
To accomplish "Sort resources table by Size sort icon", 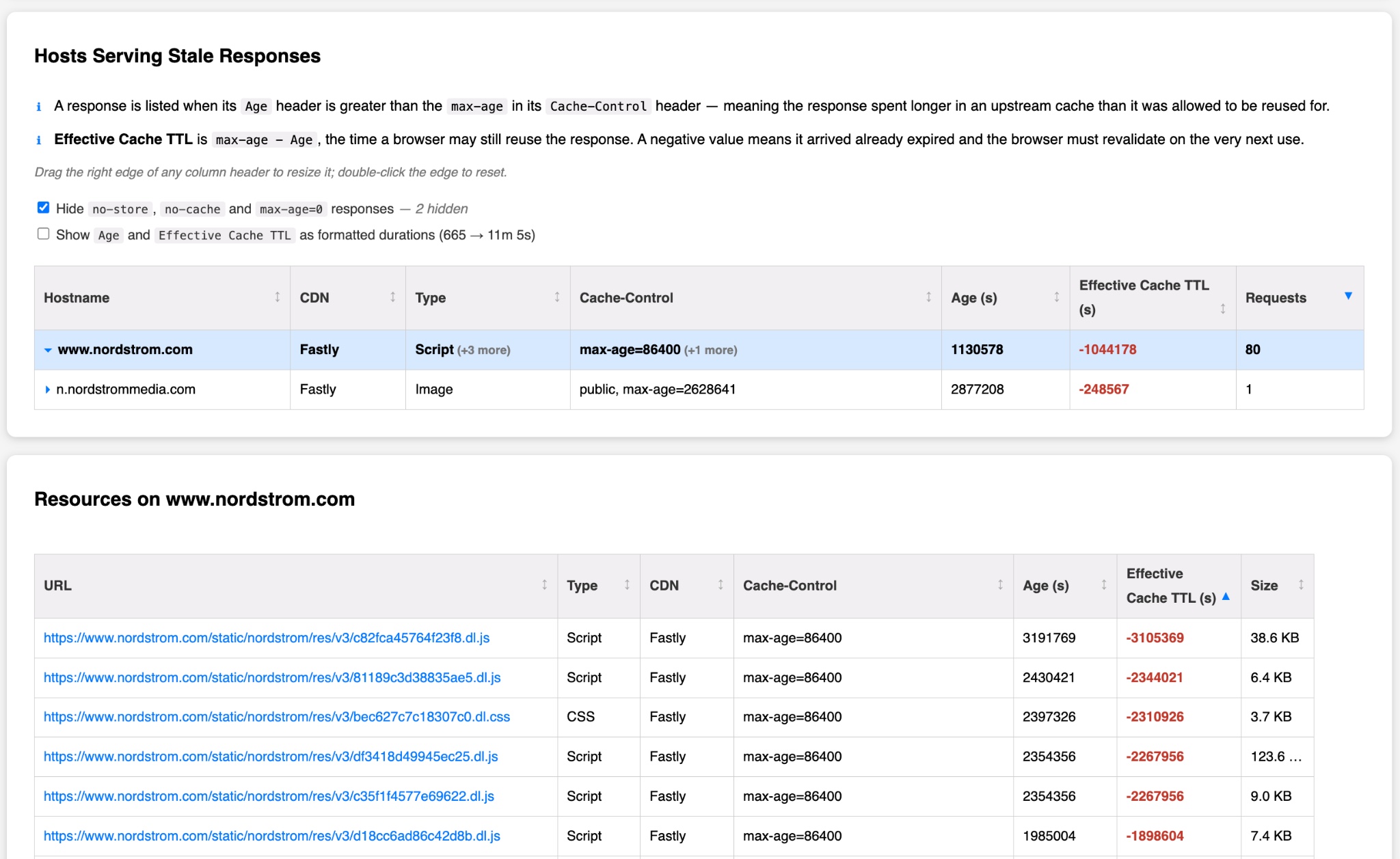I will pyautogui.click(x=1301, y=585).
